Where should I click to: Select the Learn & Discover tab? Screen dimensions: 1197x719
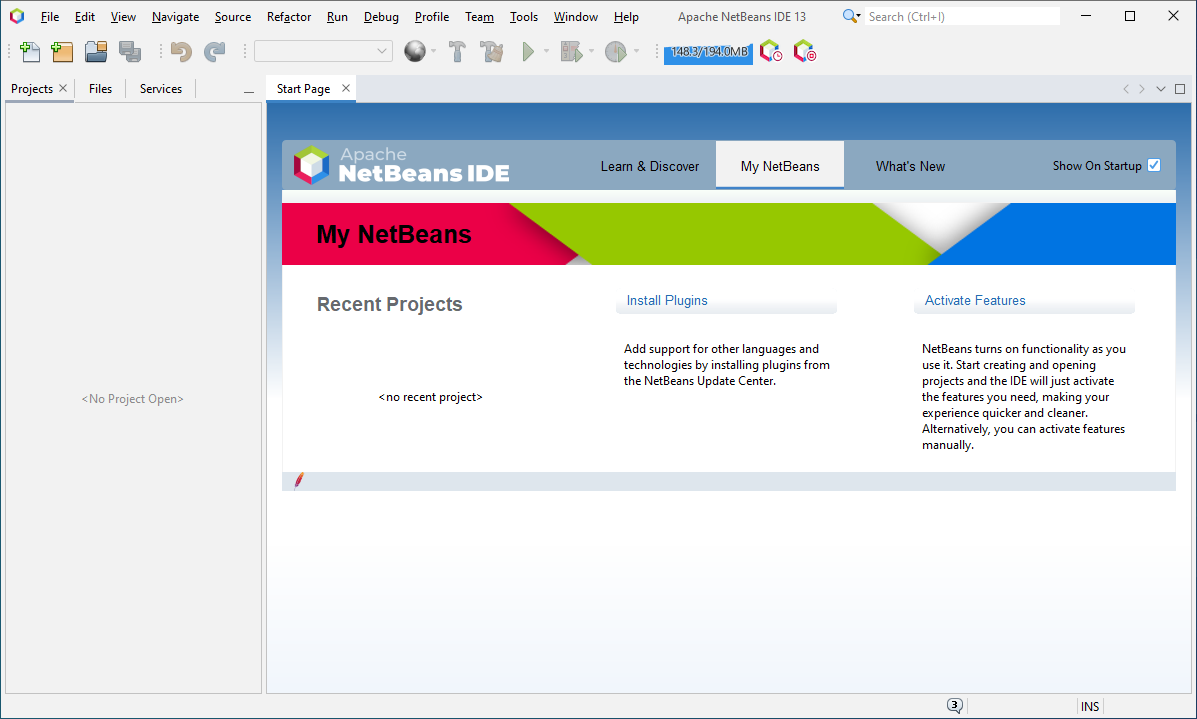coord(650,166)
